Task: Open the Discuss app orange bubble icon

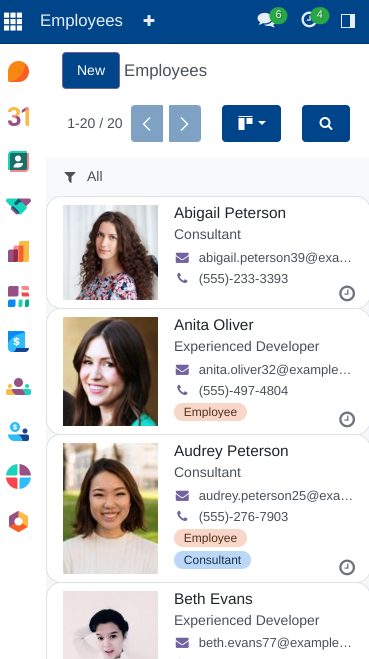Action: [x=18, y=71]
